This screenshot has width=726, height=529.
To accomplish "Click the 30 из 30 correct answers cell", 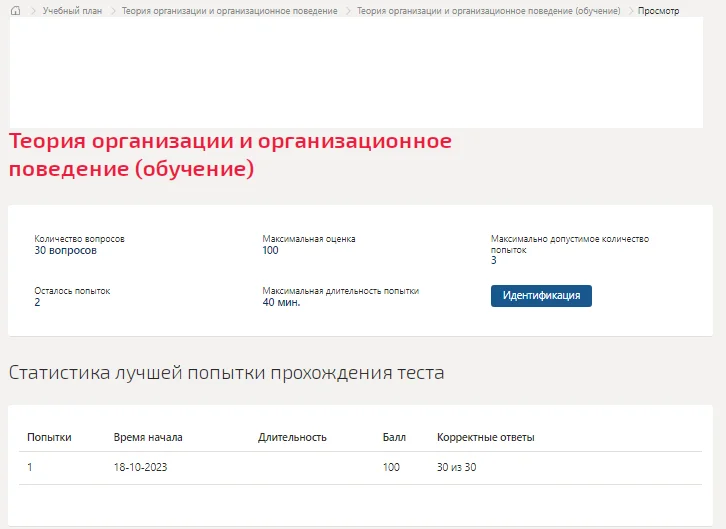I will [457, 467].
